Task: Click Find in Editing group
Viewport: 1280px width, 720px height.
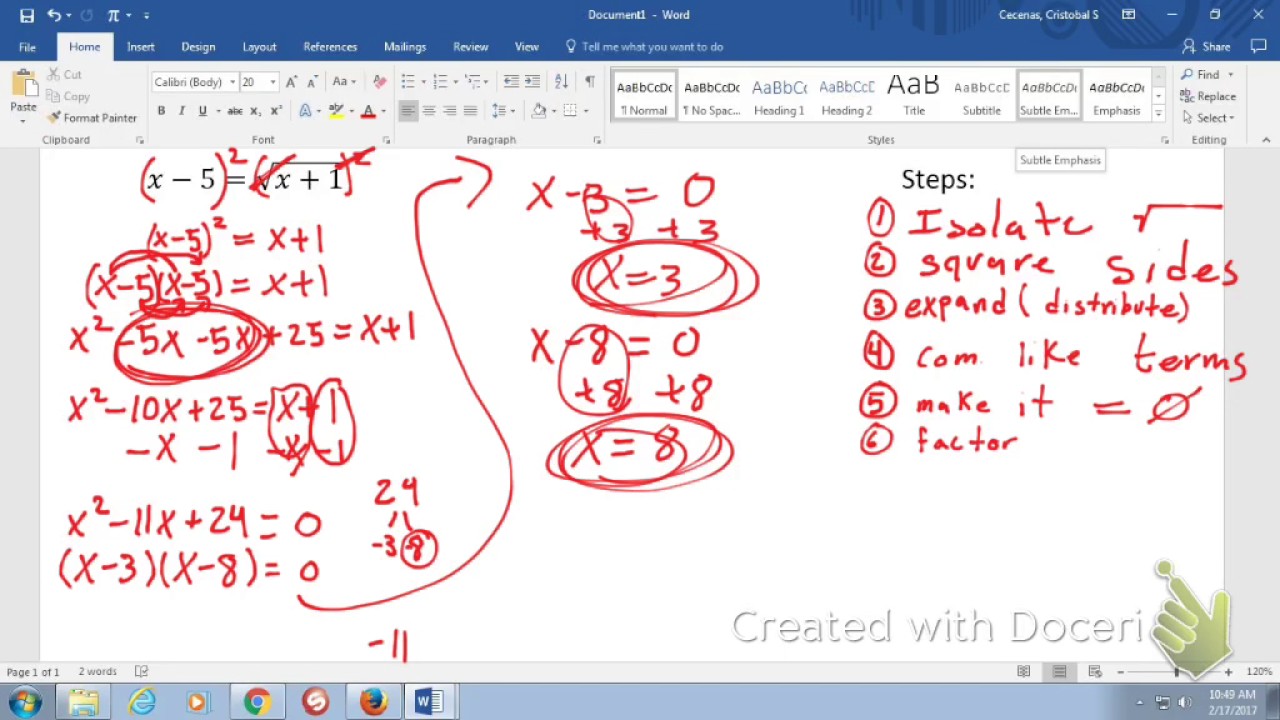Action: [x=1207, y=75]
